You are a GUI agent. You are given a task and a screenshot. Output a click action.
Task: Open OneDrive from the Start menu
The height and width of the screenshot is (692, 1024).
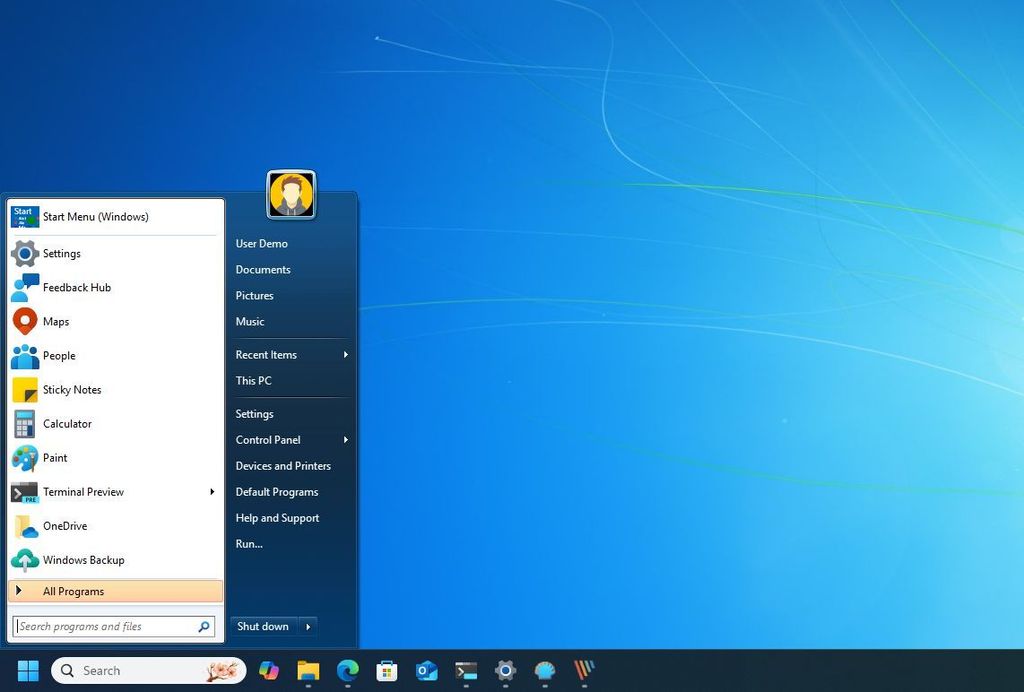pyautogui.click(x=65, y=526)
